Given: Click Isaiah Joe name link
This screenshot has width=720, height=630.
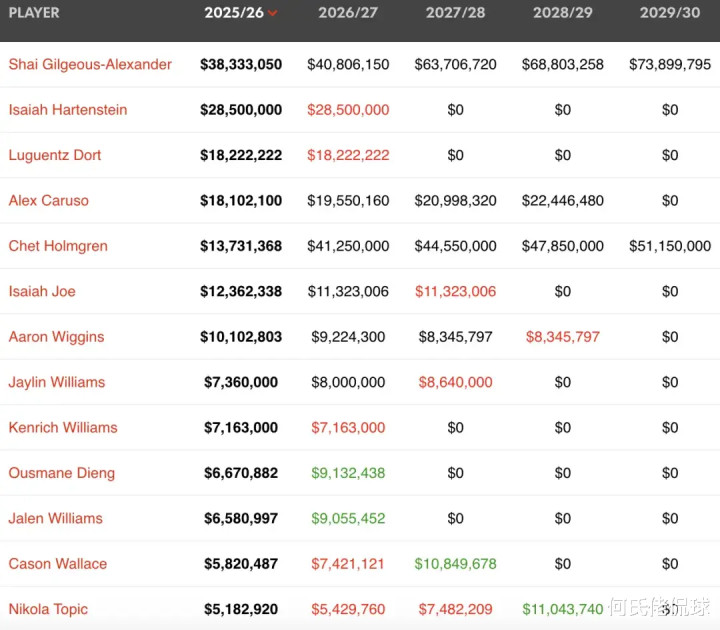Looking at the screenshot, I should pyautogui.click(x=42, y=291).
